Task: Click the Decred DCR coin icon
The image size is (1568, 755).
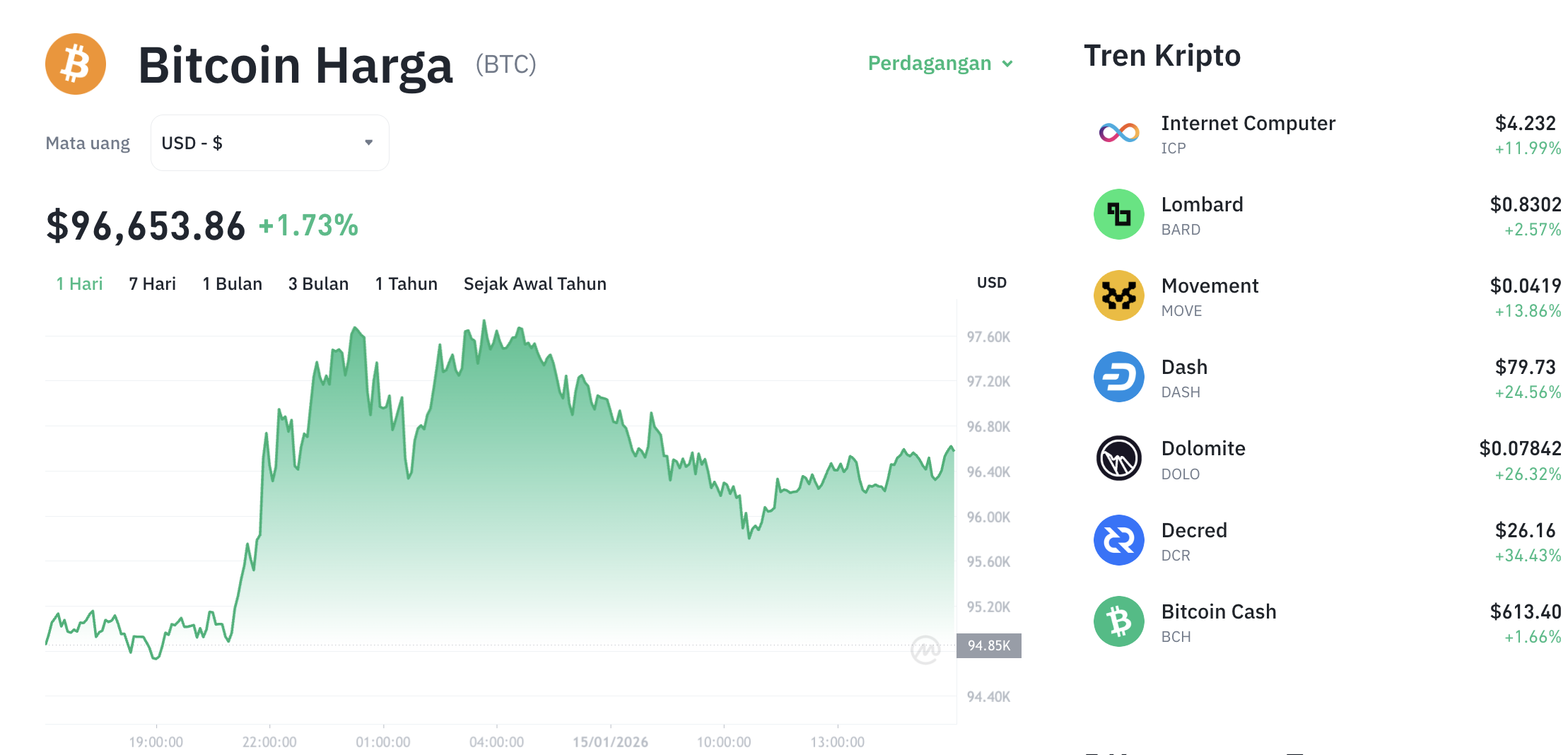Action: [x=1118, y=539]
